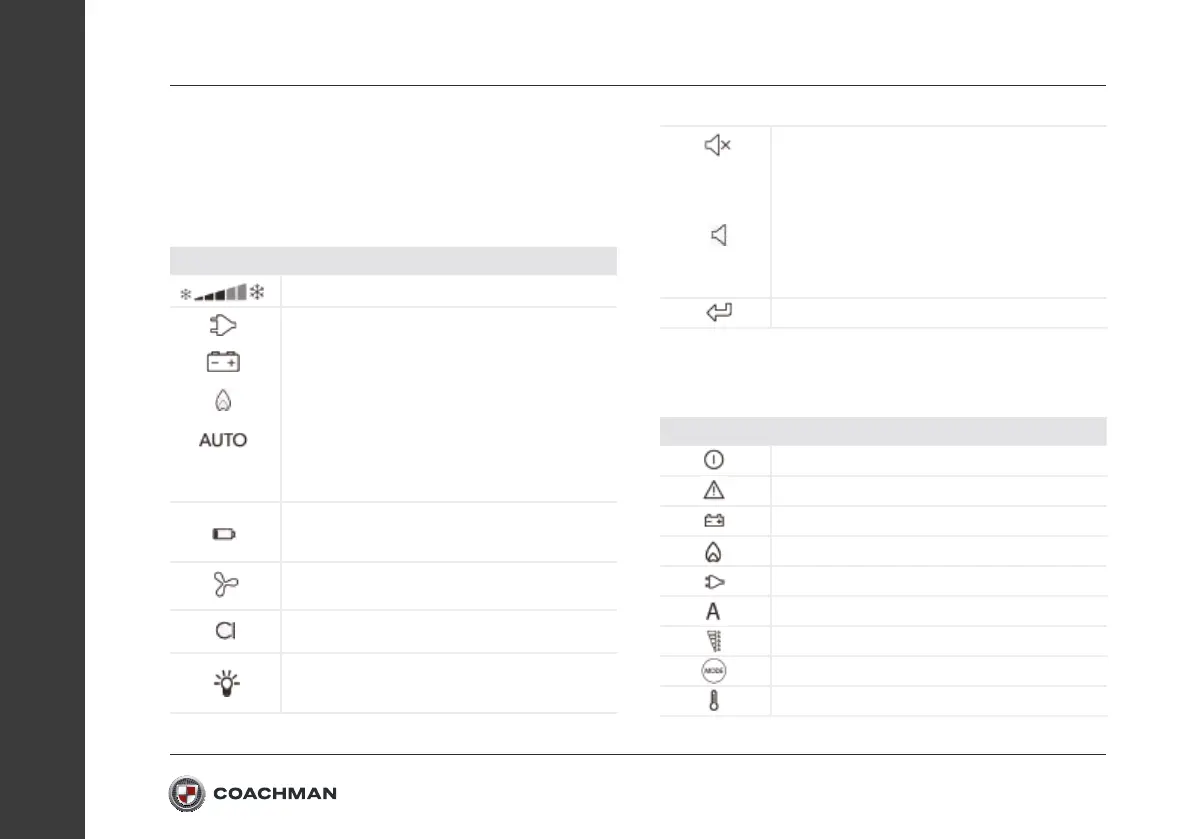Click the muted speaker icon
The height and width of the screenshot is (839, 1191).
pyautogui.click(x=717, y=145)
